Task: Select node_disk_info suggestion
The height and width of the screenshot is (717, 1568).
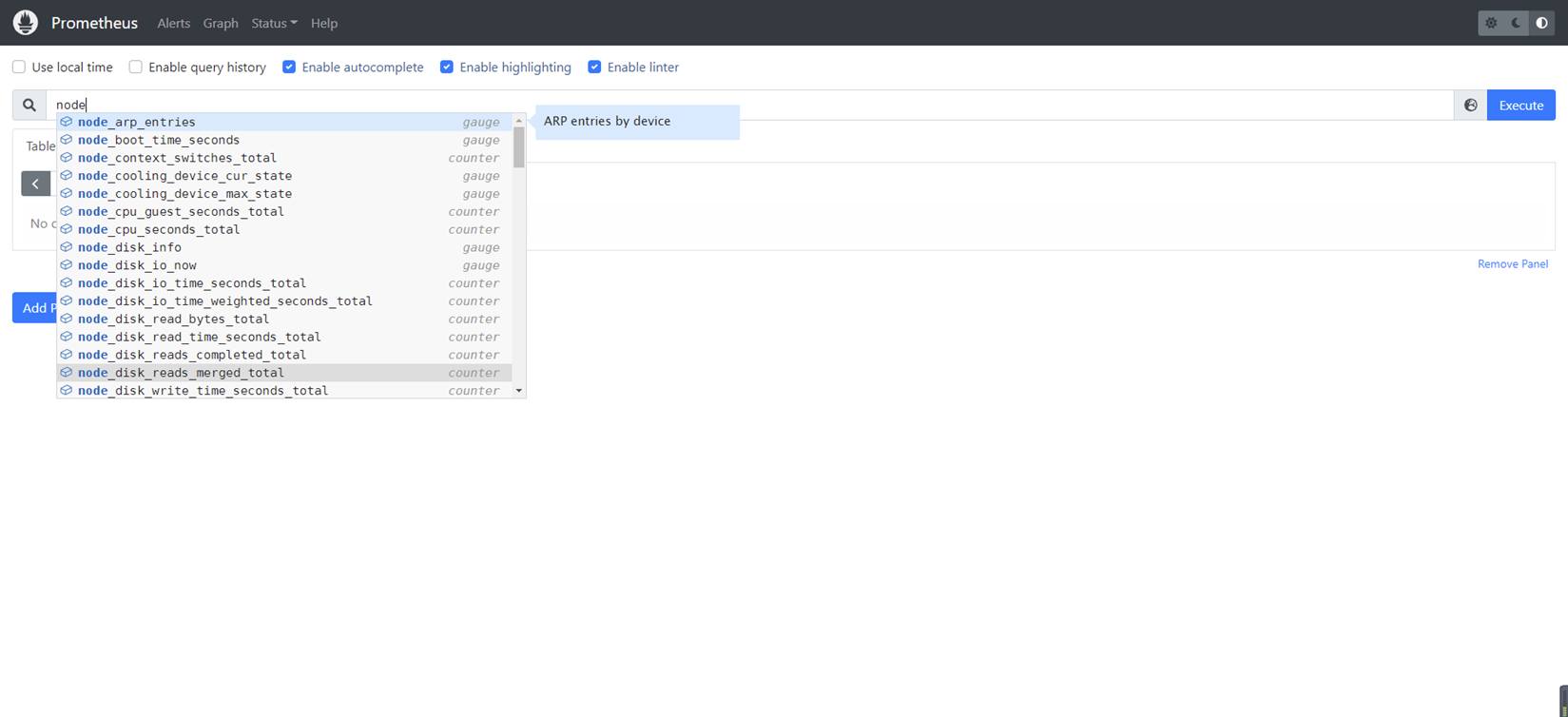Action: point(284,247)
